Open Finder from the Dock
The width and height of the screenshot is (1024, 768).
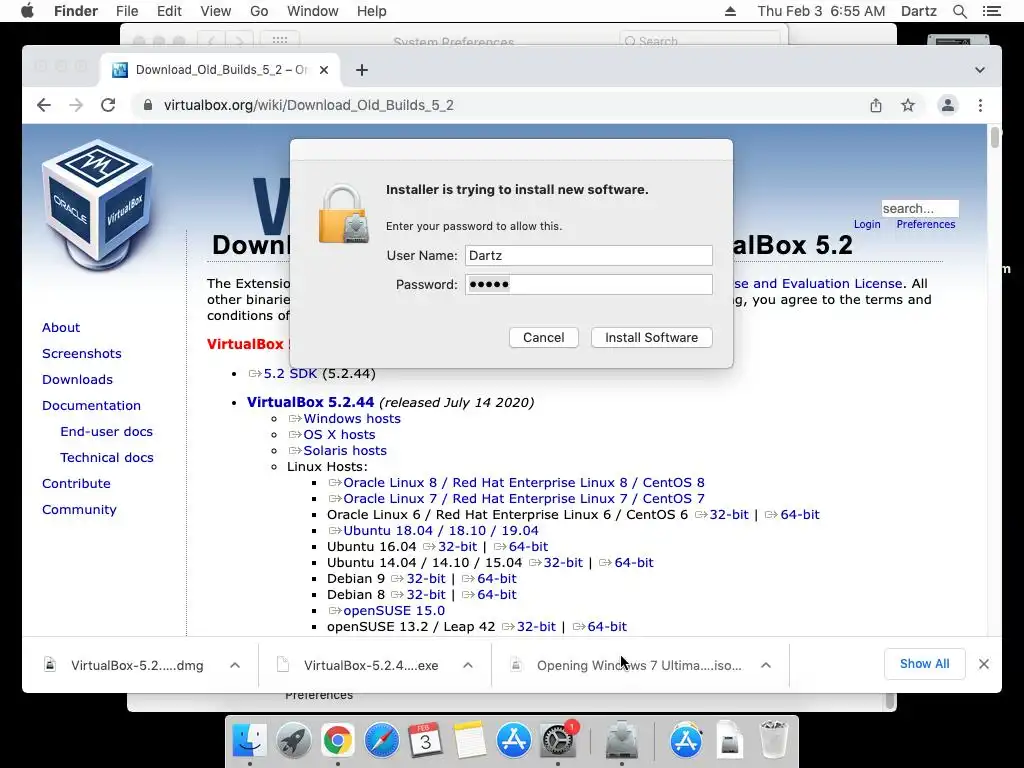coord(249,740)
